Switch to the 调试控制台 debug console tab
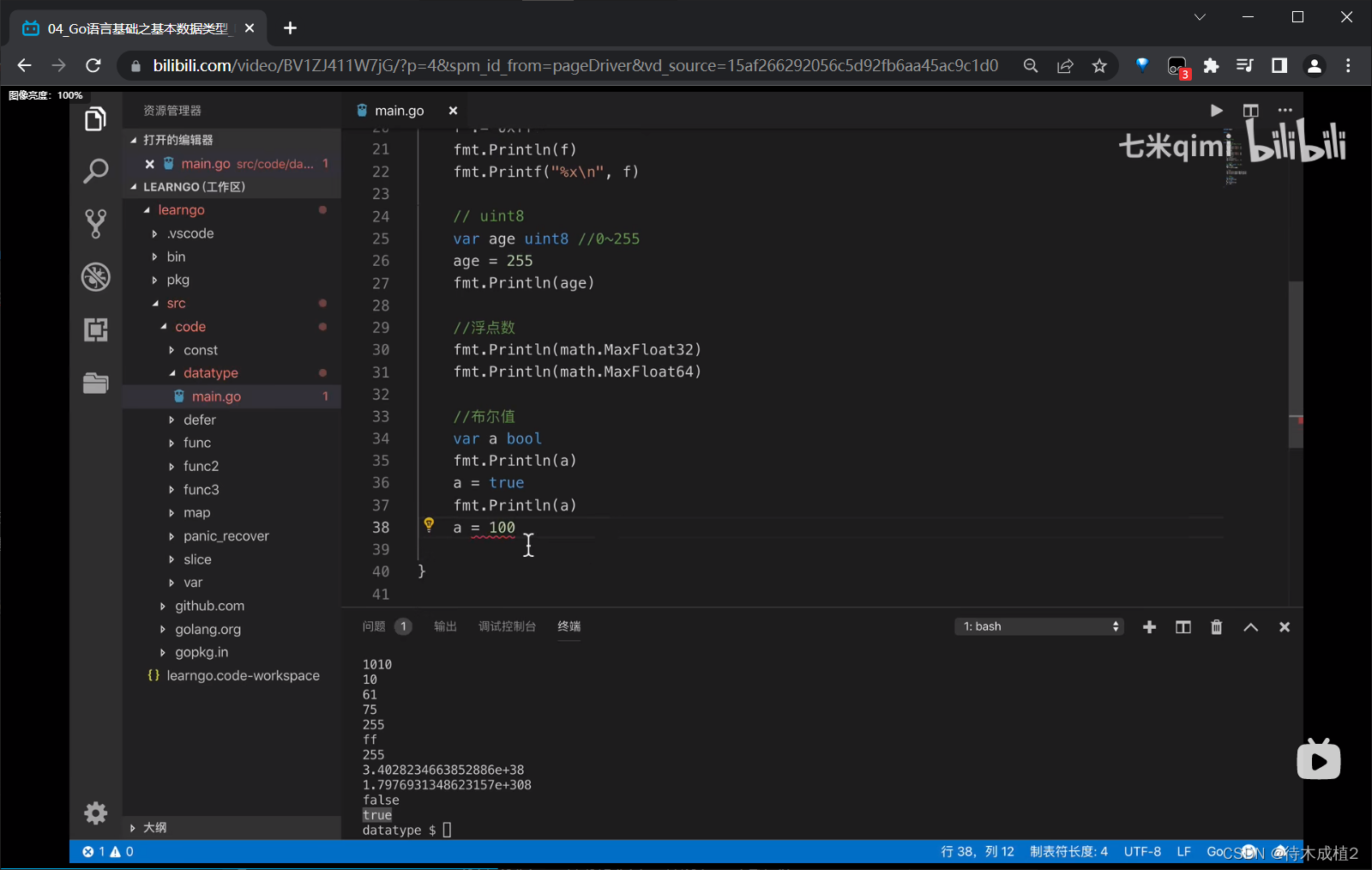 point(507,626)
